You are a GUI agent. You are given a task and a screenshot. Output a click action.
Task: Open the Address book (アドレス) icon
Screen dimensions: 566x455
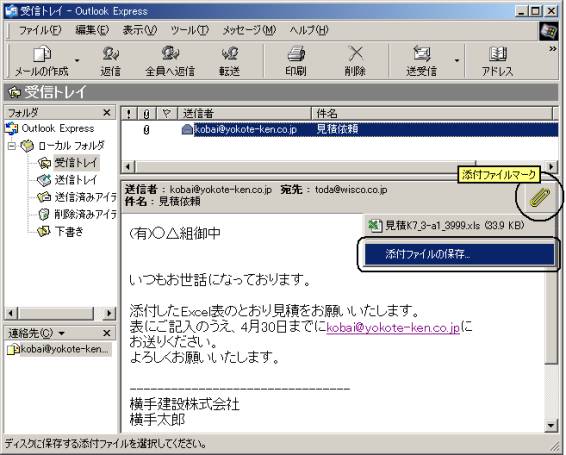coord(497,61)
